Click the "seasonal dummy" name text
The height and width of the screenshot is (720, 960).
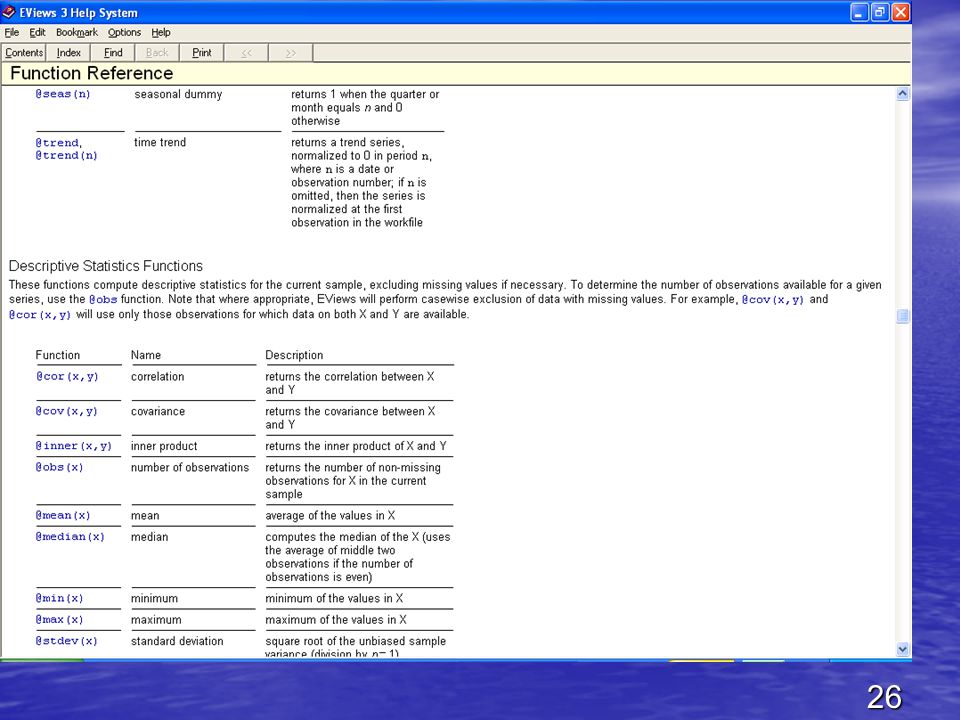(x=178, y=94)
